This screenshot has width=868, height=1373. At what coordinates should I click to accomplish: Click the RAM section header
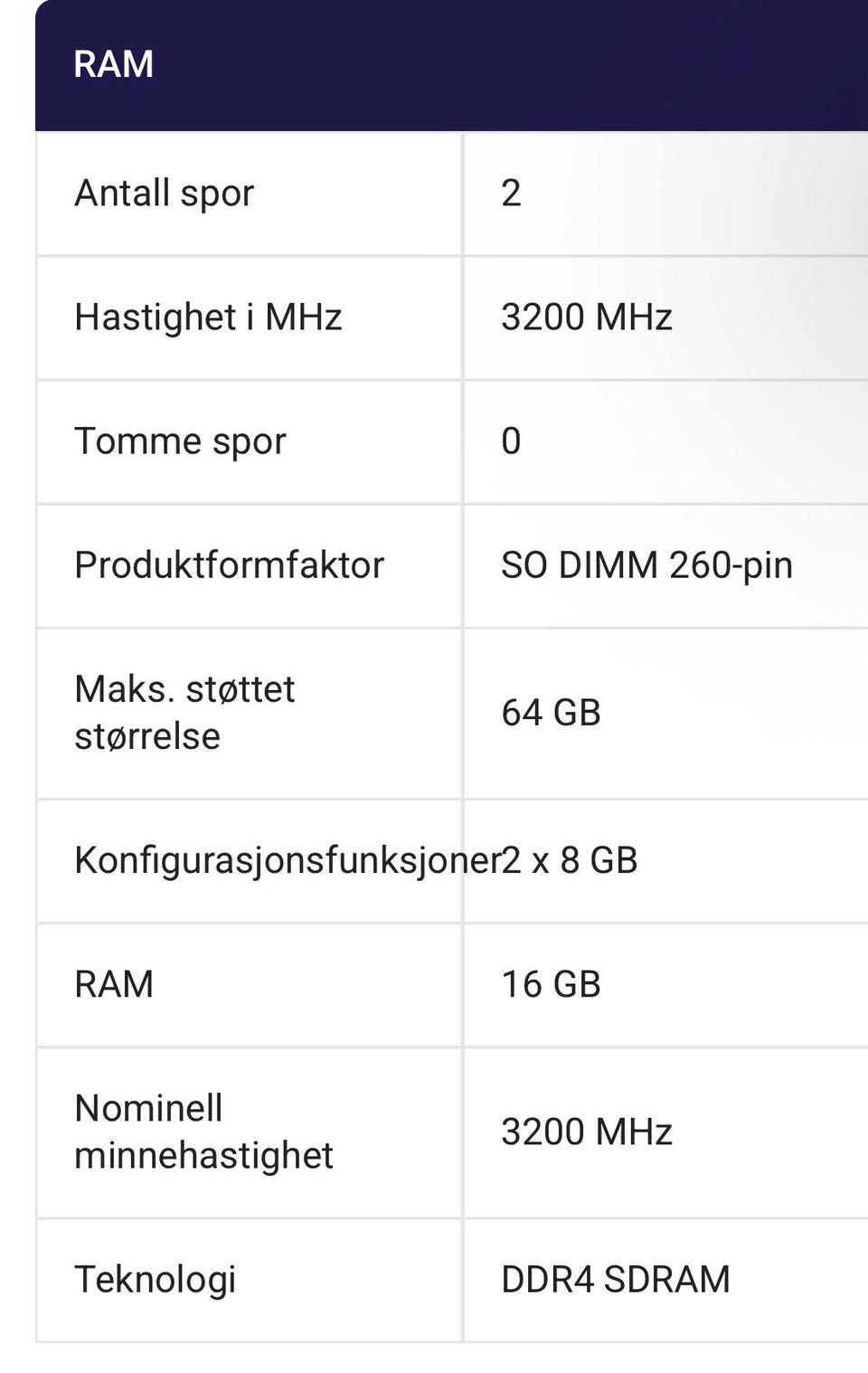click(113, 64)
